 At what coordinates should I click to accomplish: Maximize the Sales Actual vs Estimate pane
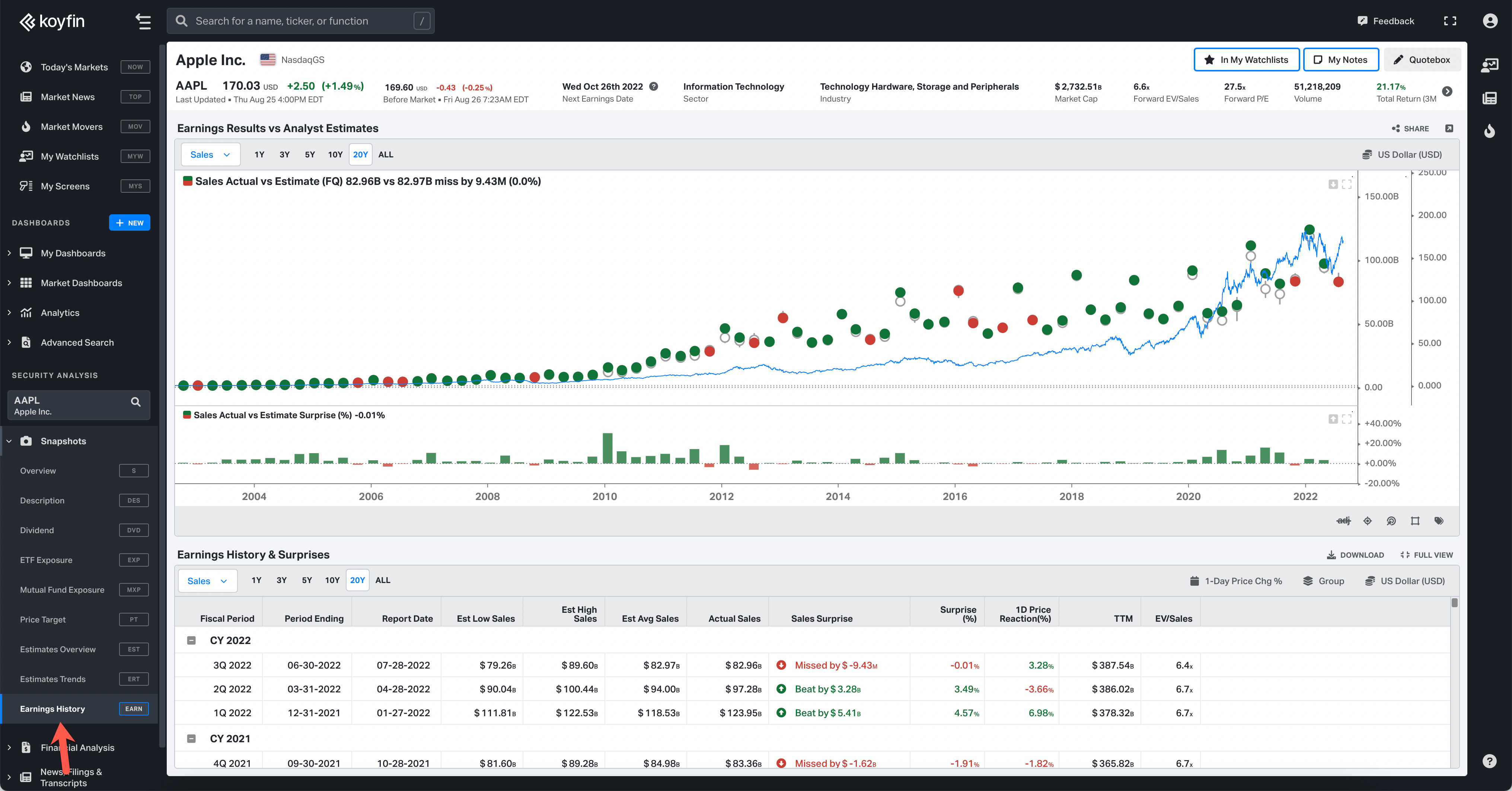[x=1347, y=184]
